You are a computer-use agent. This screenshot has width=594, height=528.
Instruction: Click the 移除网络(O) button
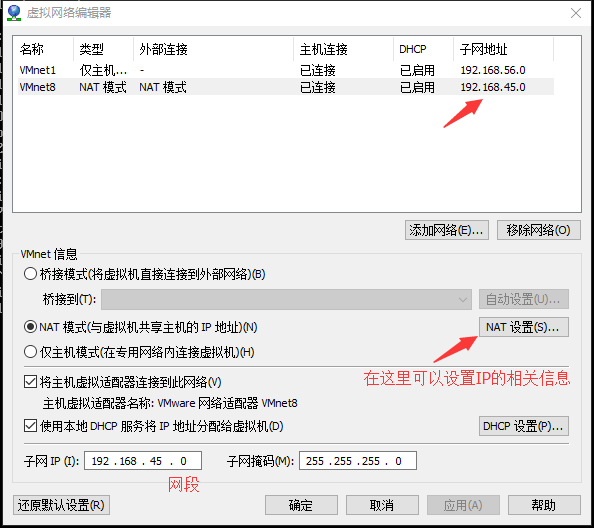(538, 230)
